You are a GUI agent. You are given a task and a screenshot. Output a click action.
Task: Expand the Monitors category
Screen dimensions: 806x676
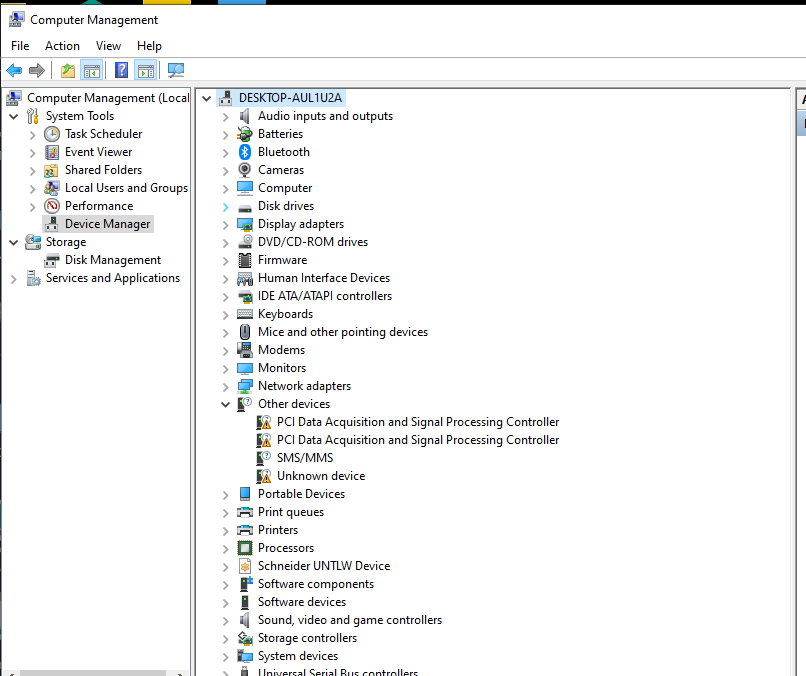(225, 369)
